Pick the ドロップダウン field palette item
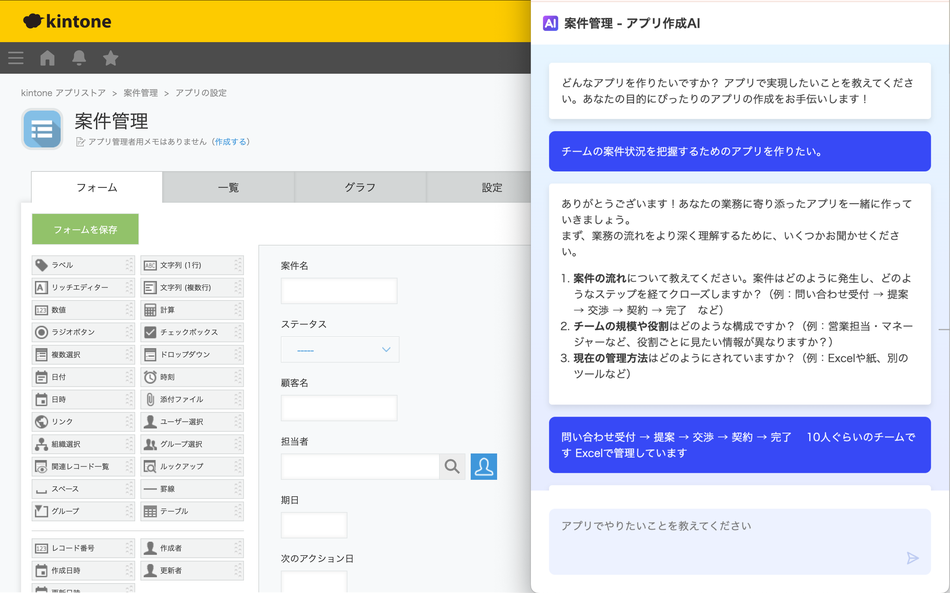This screenshot has width=950, height=593. pos(192,355)
